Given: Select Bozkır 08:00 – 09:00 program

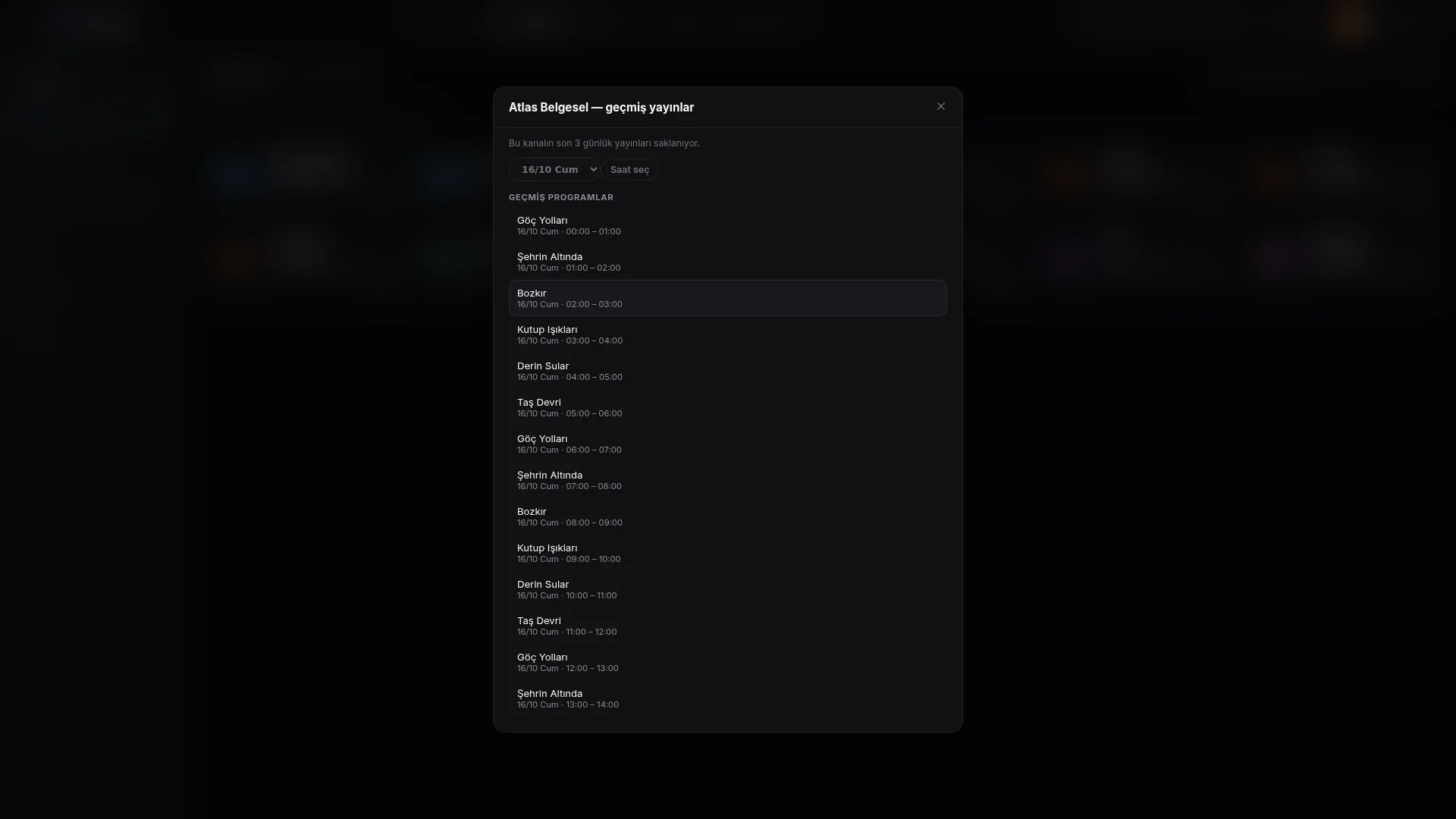Looking at the screenshot, I should (728, 516).
